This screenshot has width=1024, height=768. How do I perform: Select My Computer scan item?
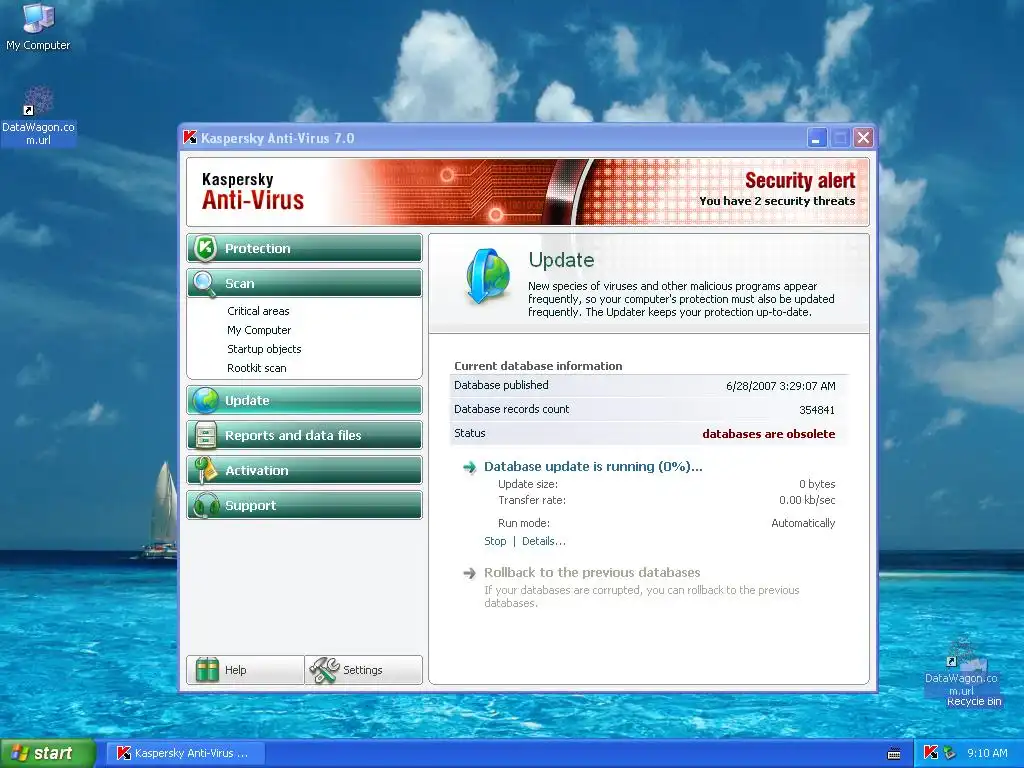259,330
